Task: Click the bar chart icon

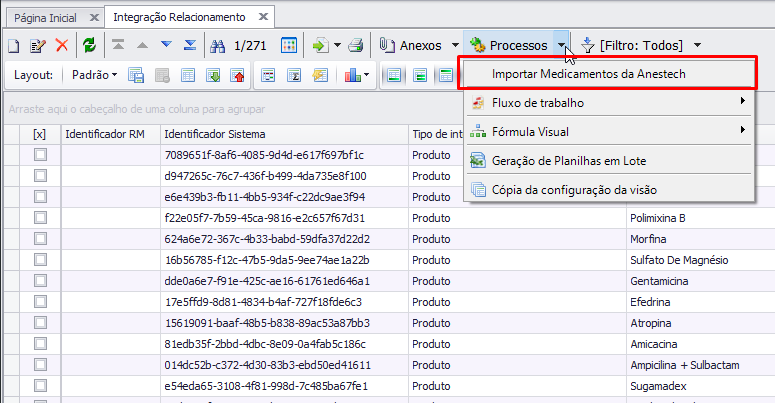Action: (352, 75)
